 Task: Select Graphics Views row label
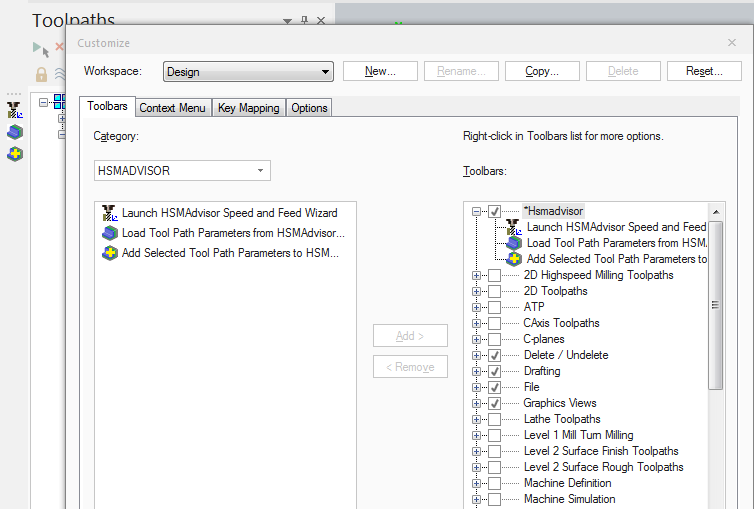pyautogui.click(x=560, y=403)
